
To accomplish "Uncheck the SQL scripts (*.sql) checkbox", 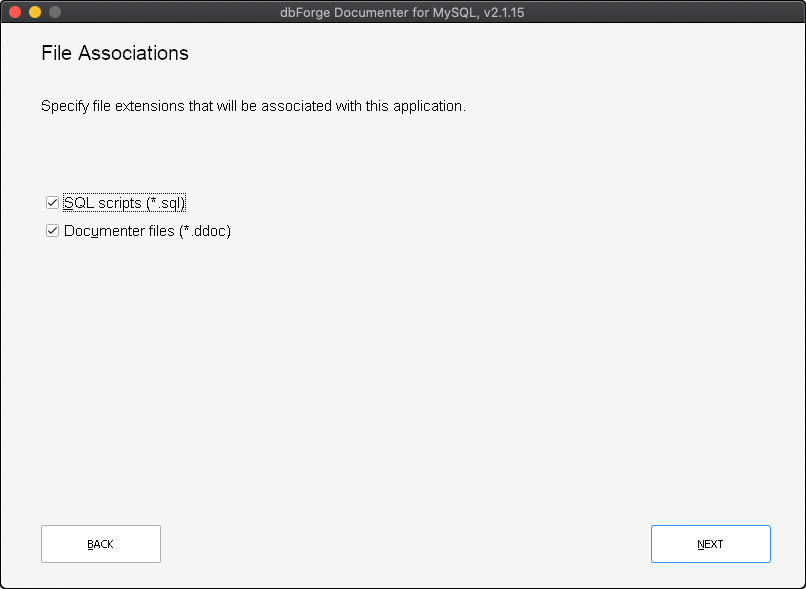I will (52, 203).
